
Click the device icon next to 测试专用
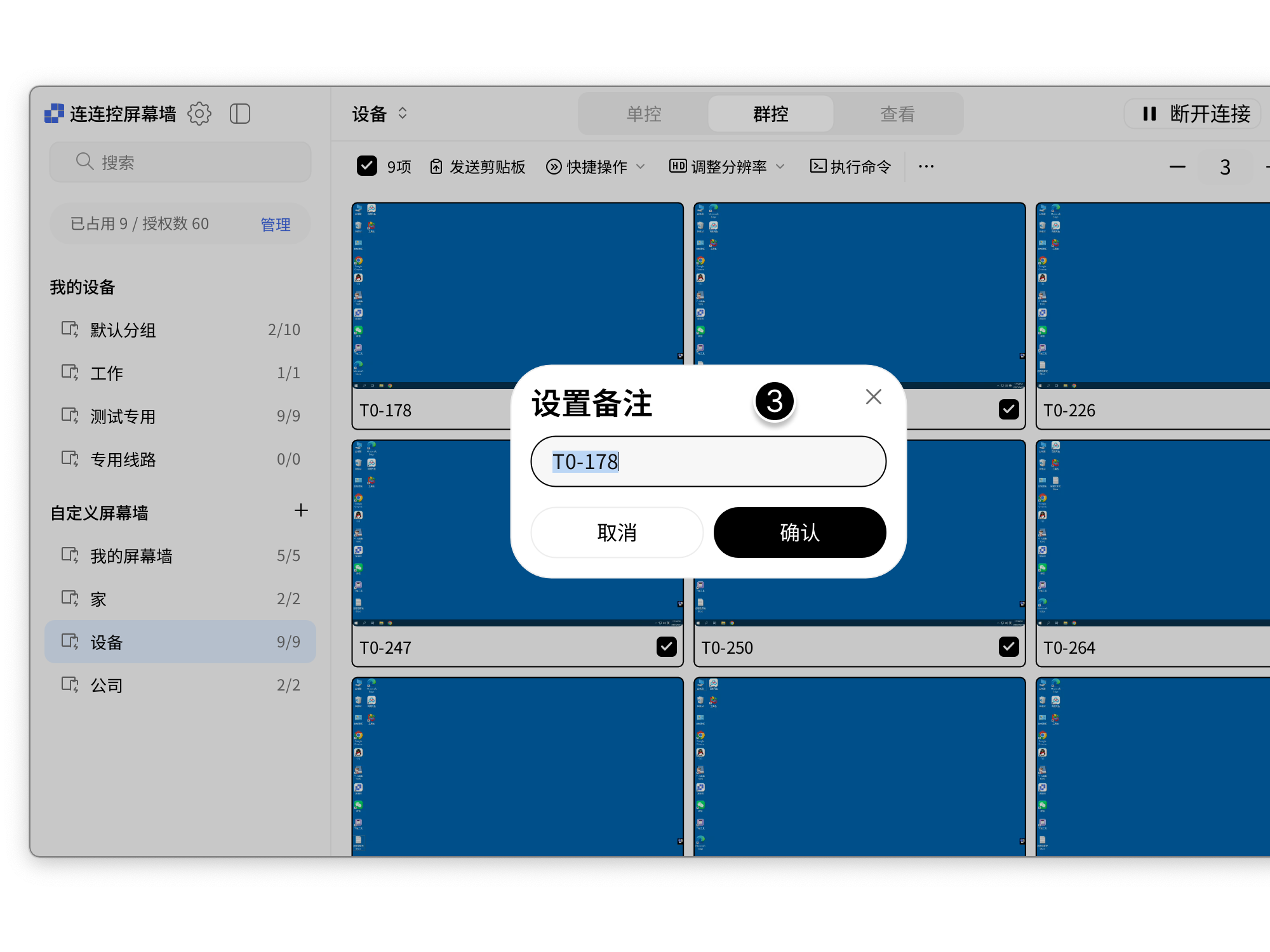[70, 416]
